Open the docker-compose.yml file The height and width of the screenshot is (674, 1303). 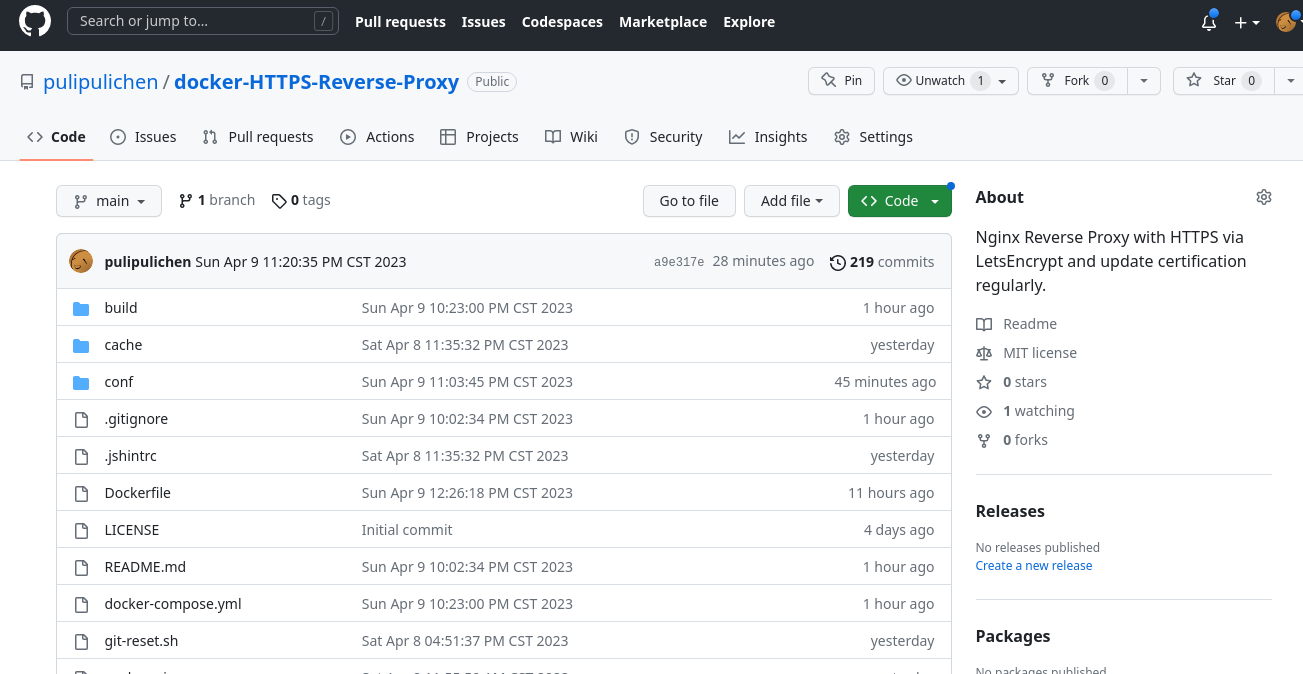(173, 604)
